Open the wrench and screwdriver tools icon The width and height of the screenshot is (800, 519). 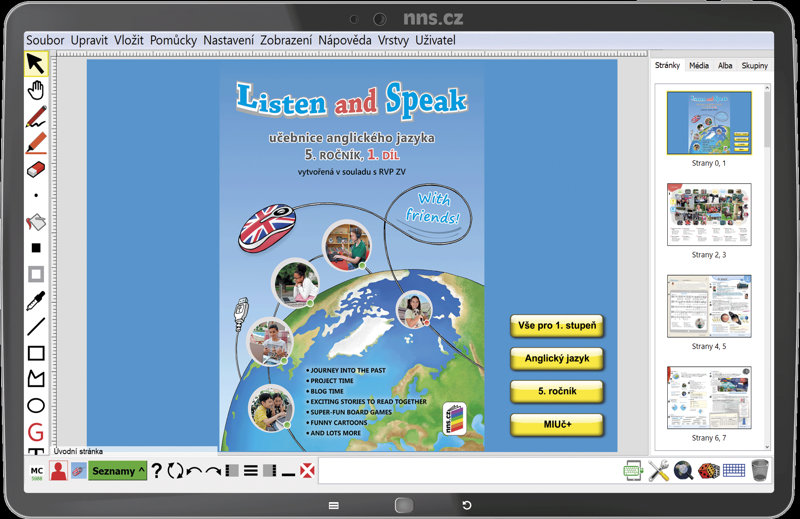pyautogui.click(x=659, y=471)
